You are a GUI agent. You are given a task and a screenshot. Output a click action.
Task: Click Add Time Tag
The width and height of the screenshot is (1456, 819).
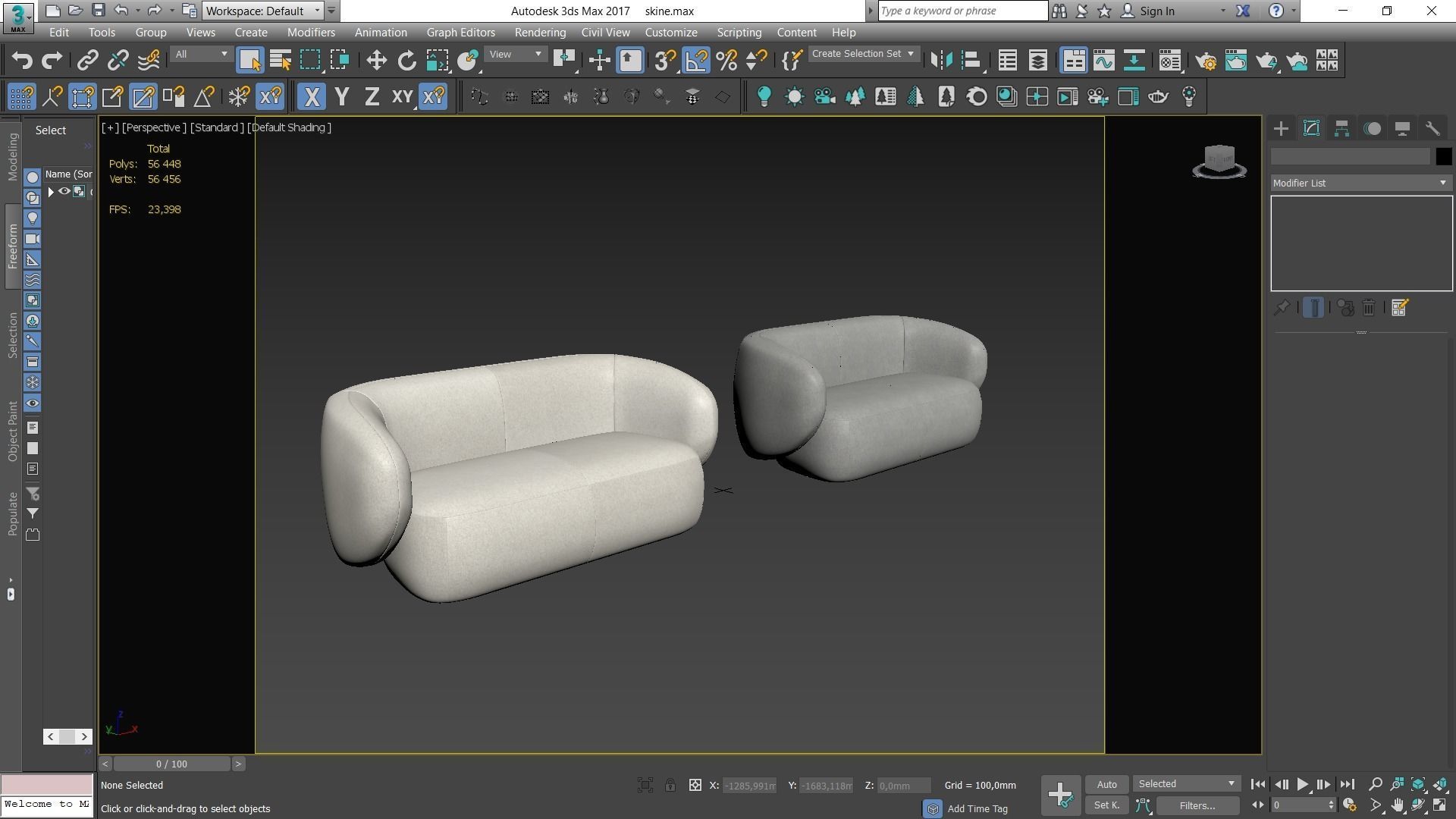(977, 808)
